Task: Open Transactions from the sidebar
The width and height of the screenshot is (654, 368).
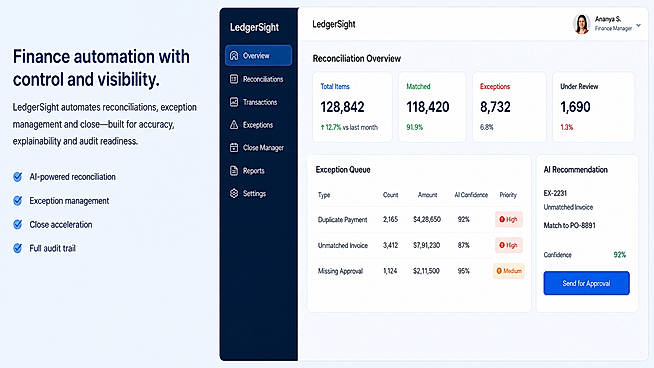Action: (258, 102)
